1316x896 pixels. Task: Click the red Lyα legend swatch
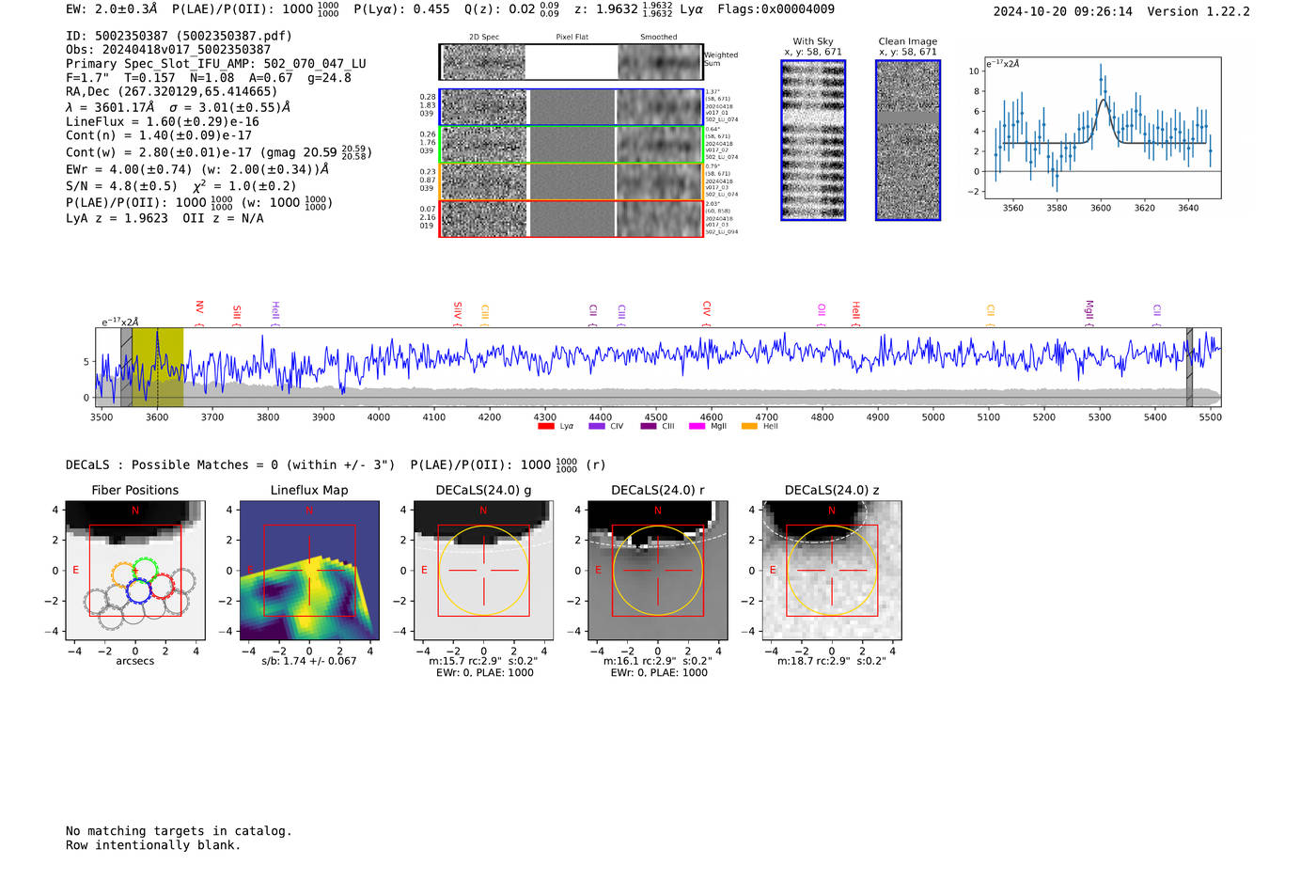point(545,426)
